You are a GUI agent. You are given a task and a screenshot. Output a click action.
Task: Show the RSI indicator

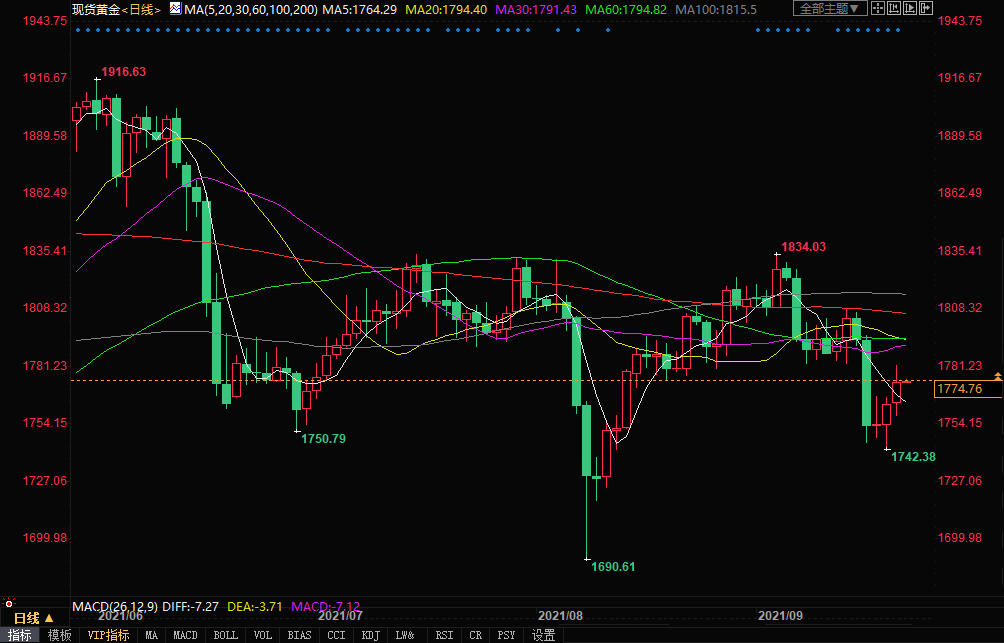click(x=444, y=635)
